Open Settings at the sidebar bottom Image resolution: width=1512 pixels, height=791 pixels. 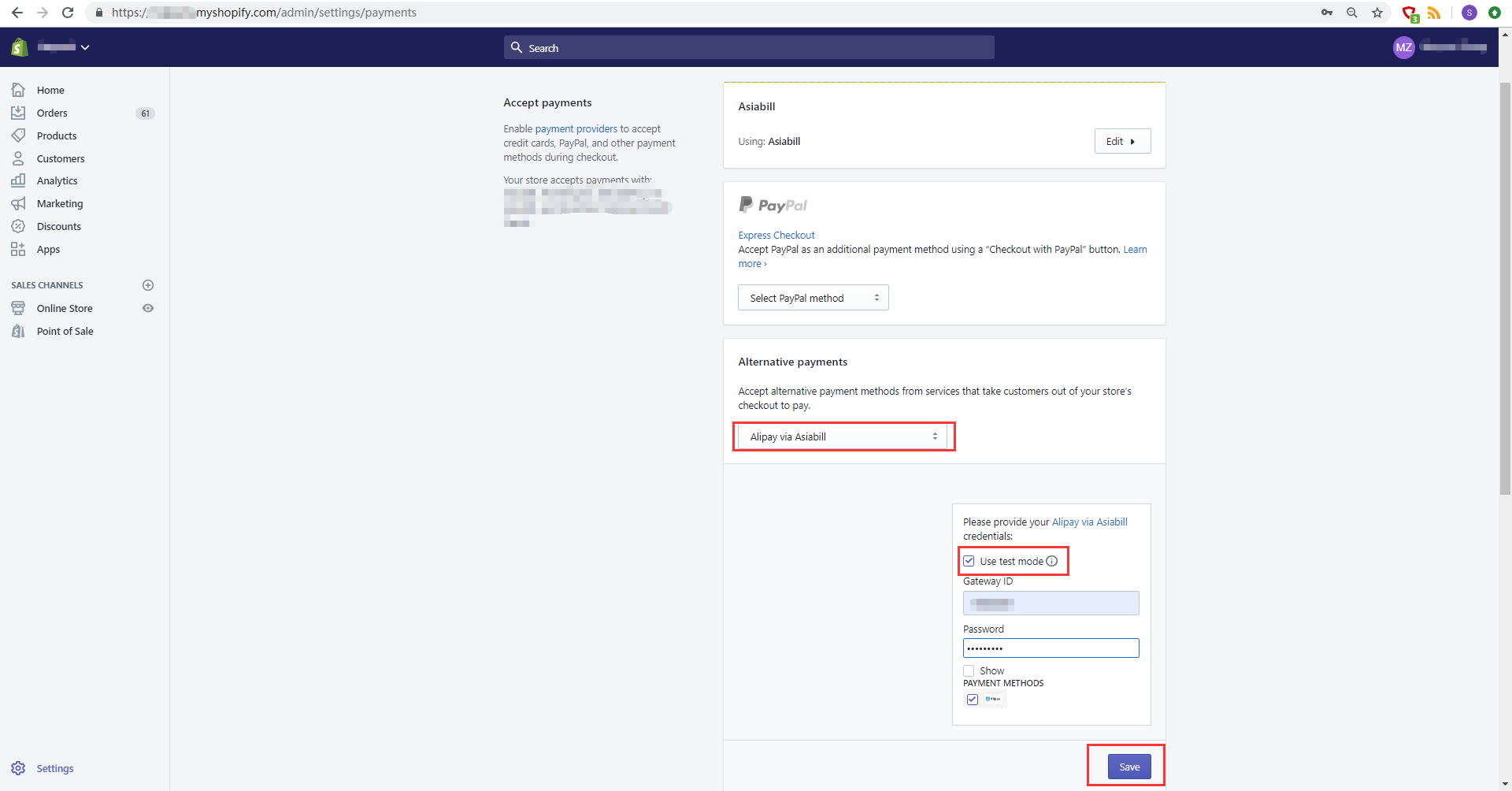(55, 768)
